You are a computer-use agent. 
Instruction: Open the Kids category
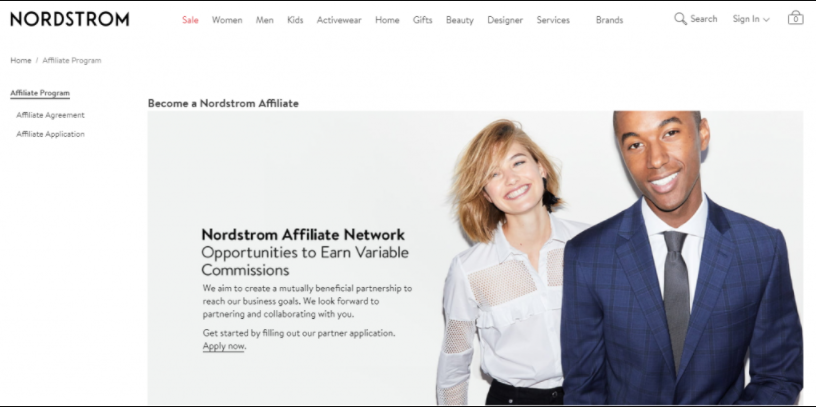(x=295, y=20)
